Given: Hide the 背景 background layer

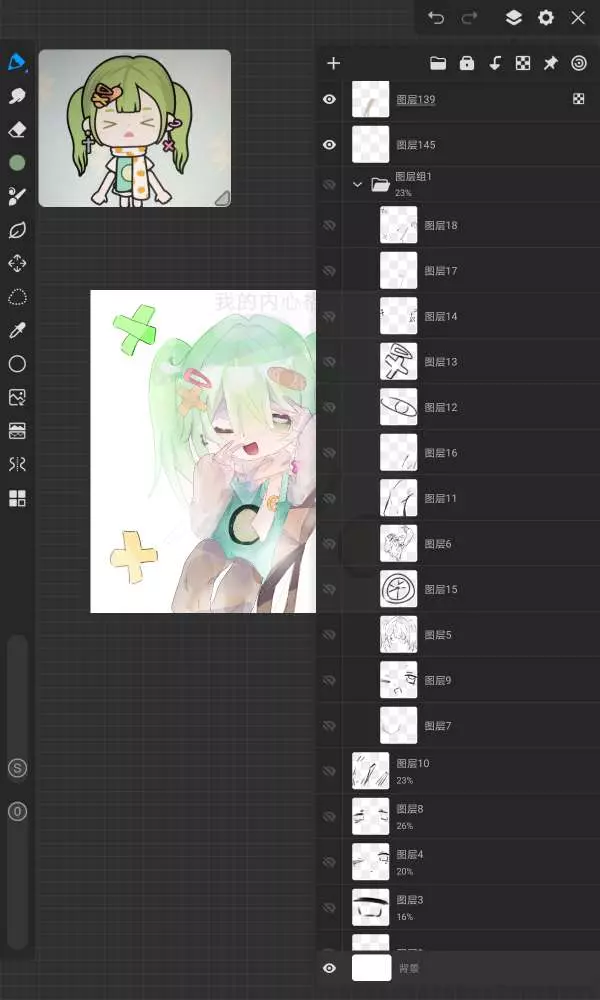Looking at the screenshot, I should [329, 968].
